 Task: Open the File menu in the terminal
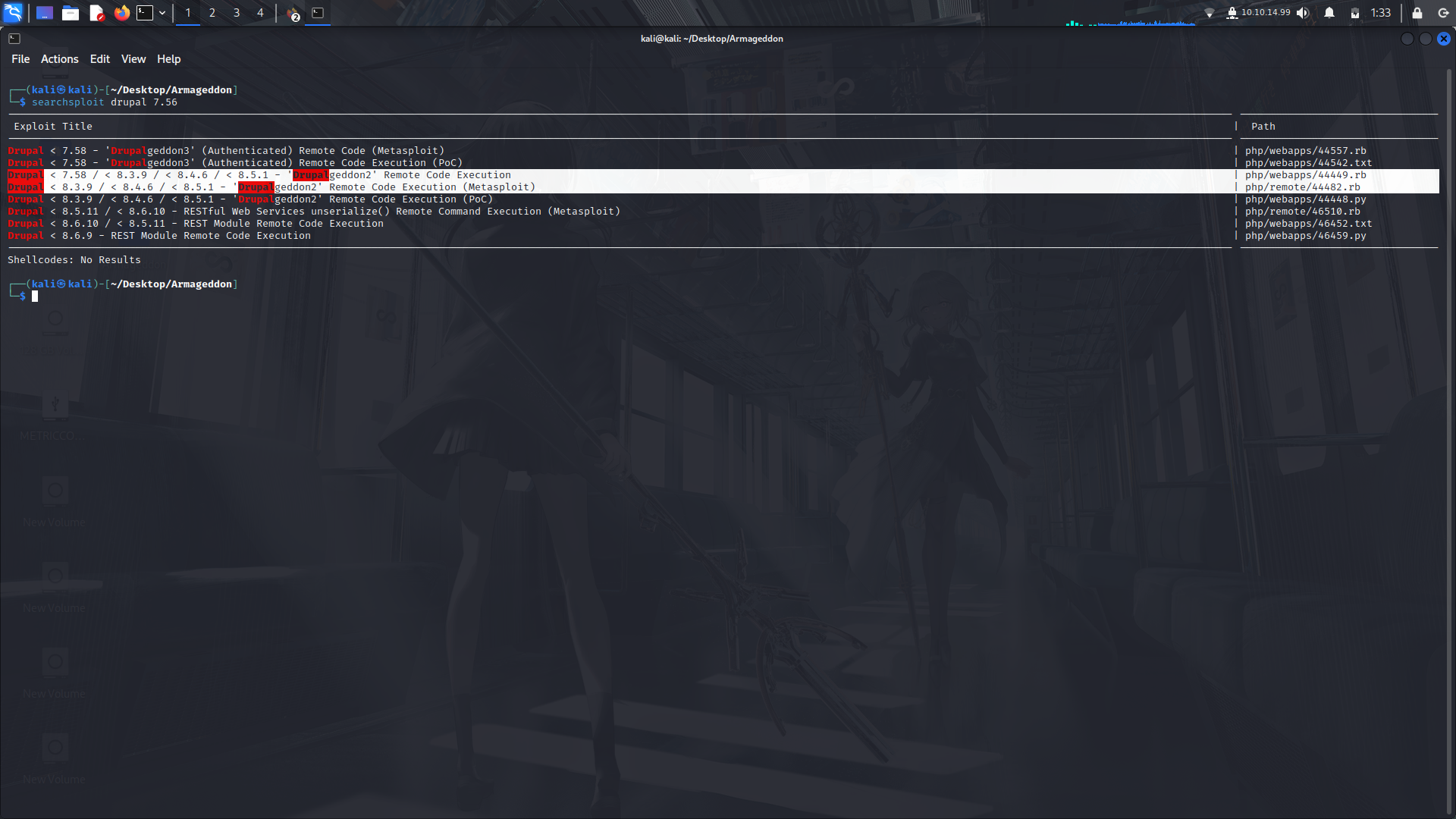[x=20, y=58]
